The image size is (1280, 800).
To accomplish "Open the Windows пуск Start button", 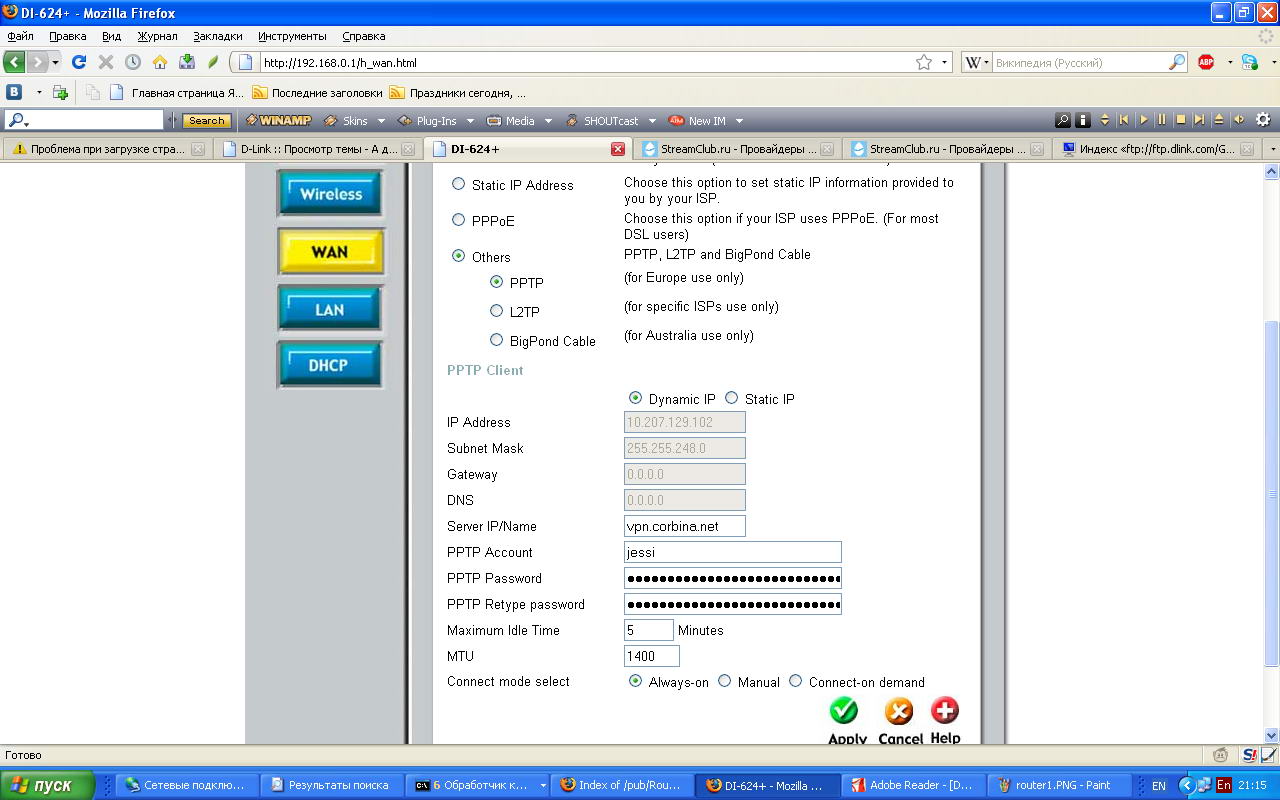I will click(47, 785).
